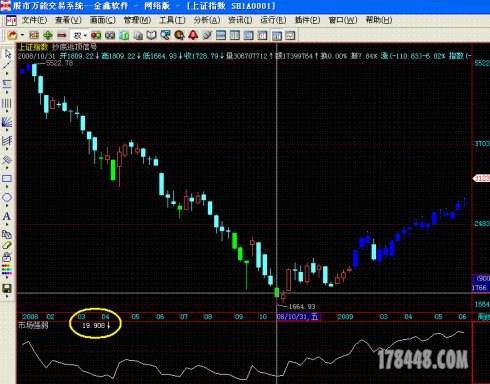Click the 抄底逃顶信号 indicator label

click(74, 47)
